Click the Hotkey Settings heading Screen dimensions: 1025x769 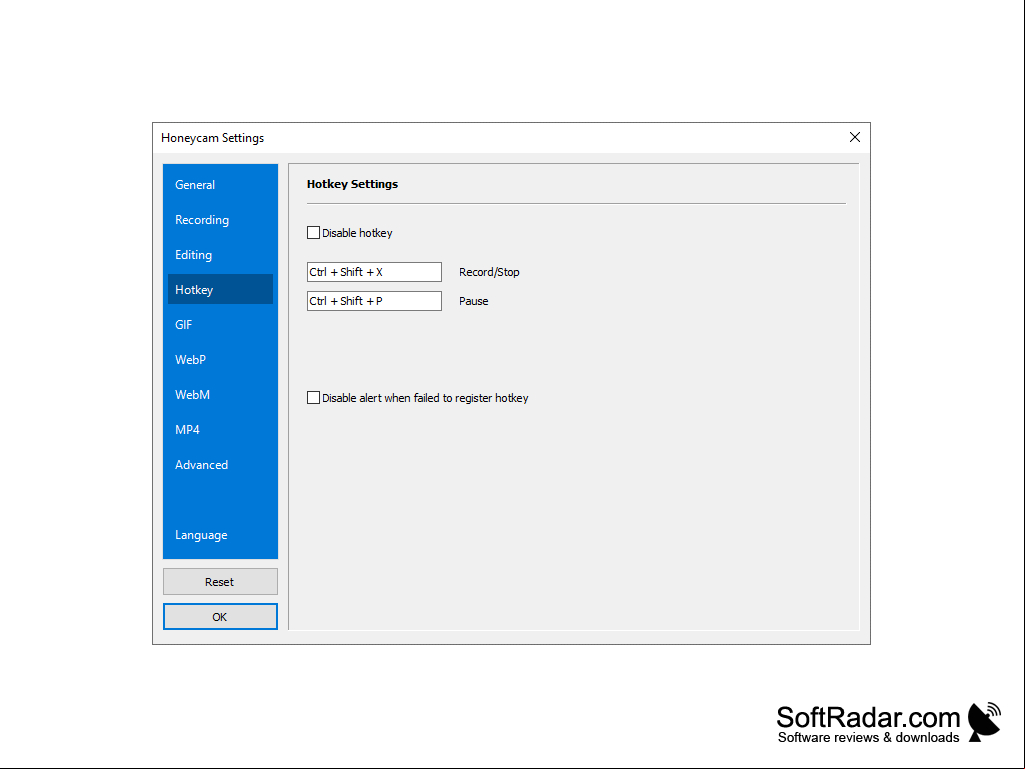(x=352, y=184)
